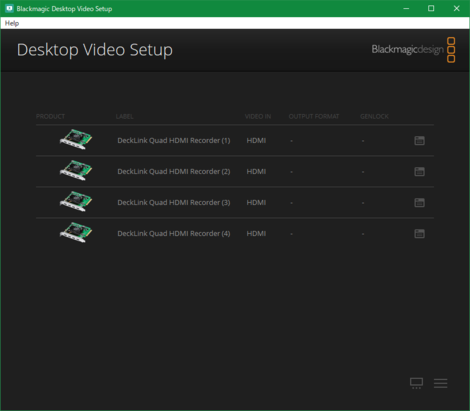Minimize the Blackmagic Desktop Video Setup window
470x411 pixels.
(x=406, y=8)
